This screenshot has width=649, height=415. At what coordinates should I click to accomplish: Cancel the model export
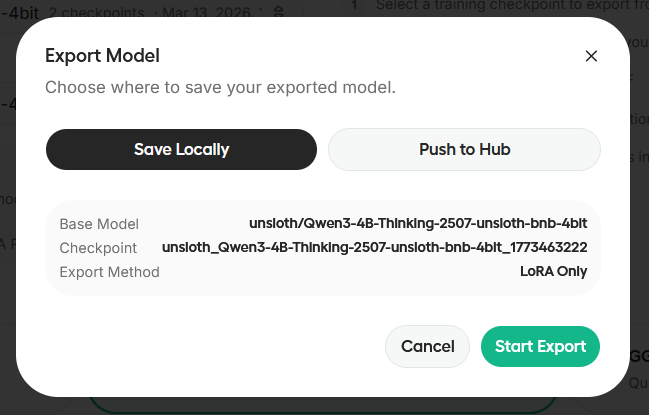click(427, 347)
